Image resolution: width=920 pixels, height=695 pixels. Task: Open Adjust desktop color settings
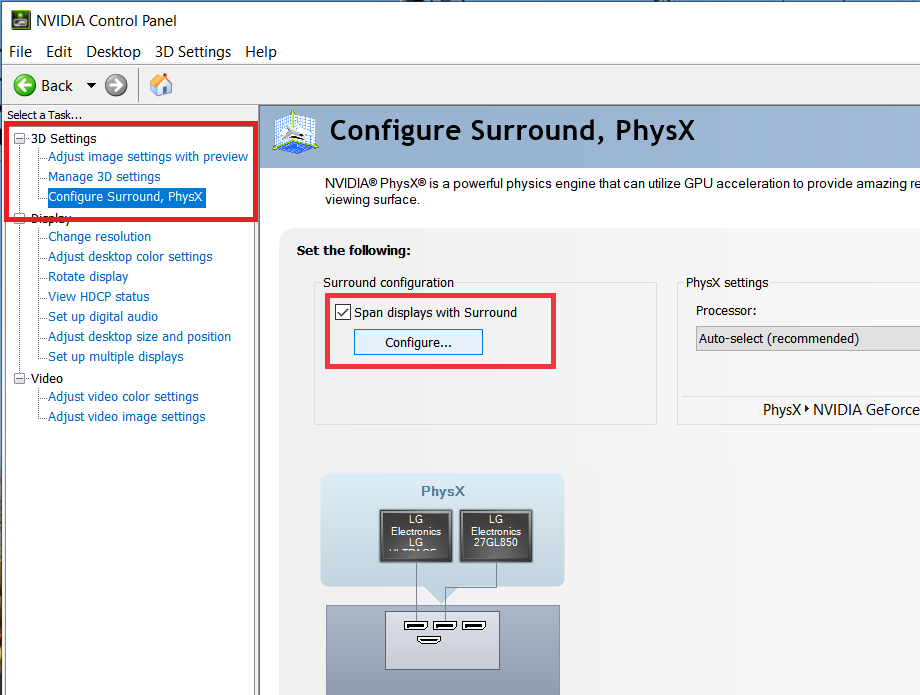pyautogui.click(x=130, y=256)
